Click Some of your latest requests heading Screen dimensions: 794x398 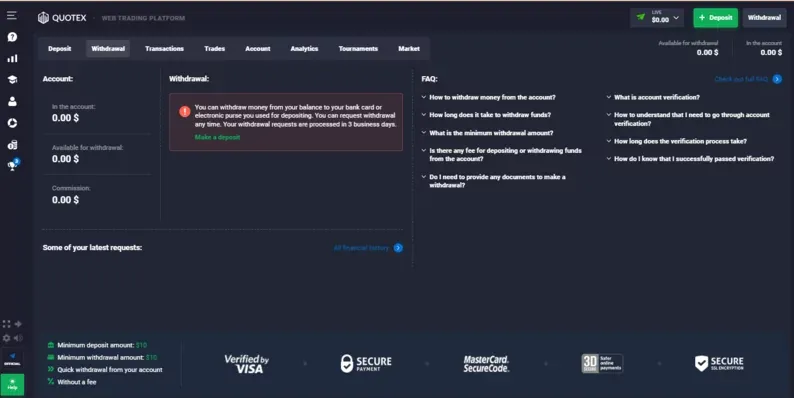[x=92, y=248]
